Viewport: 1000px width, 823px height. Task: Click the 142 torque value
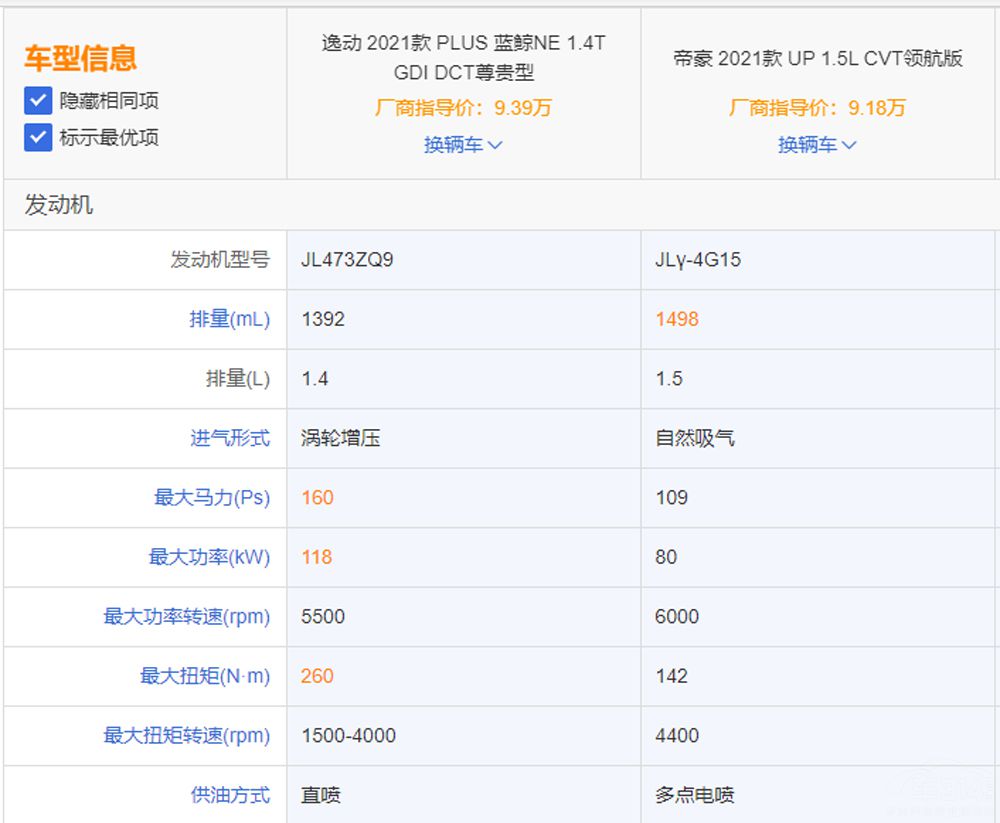tap(672, 676)
